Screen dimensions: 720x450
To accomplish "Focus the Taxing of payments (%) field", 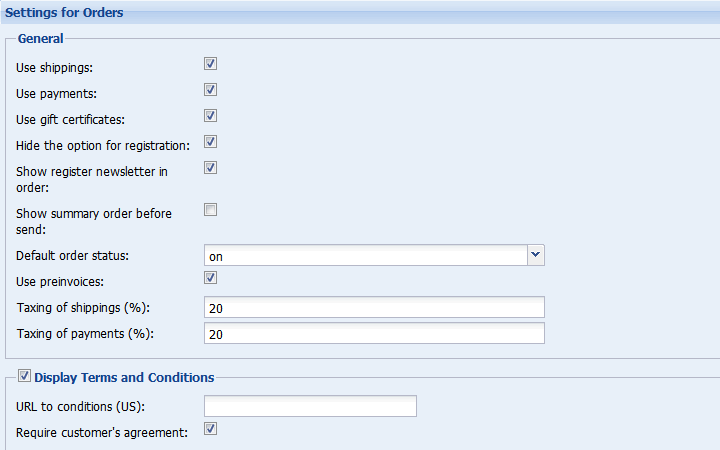I will click(x=374, y=333).
